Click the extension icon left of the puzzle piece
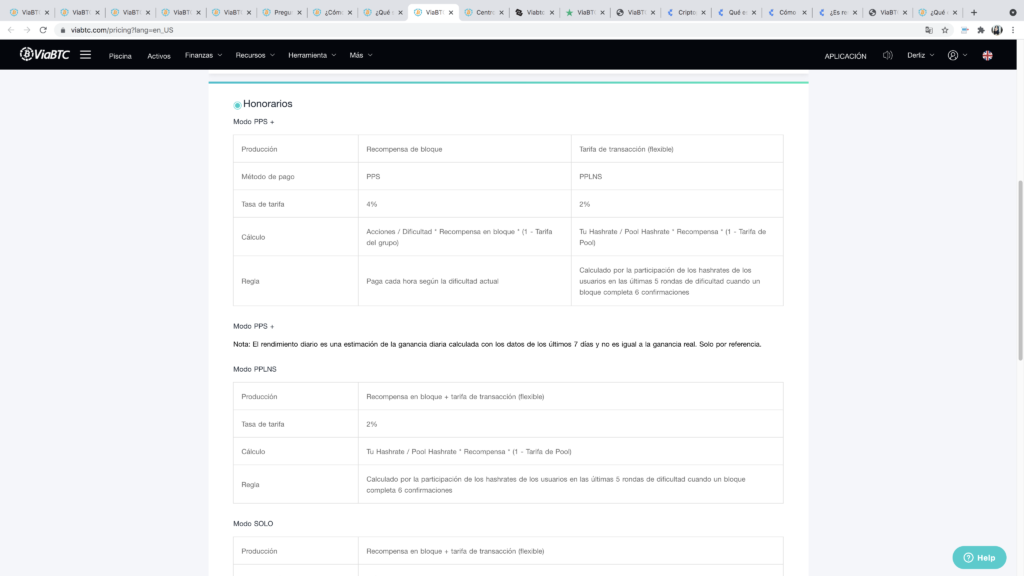Viewport: 1024px width, 576px height. (965, 30)
